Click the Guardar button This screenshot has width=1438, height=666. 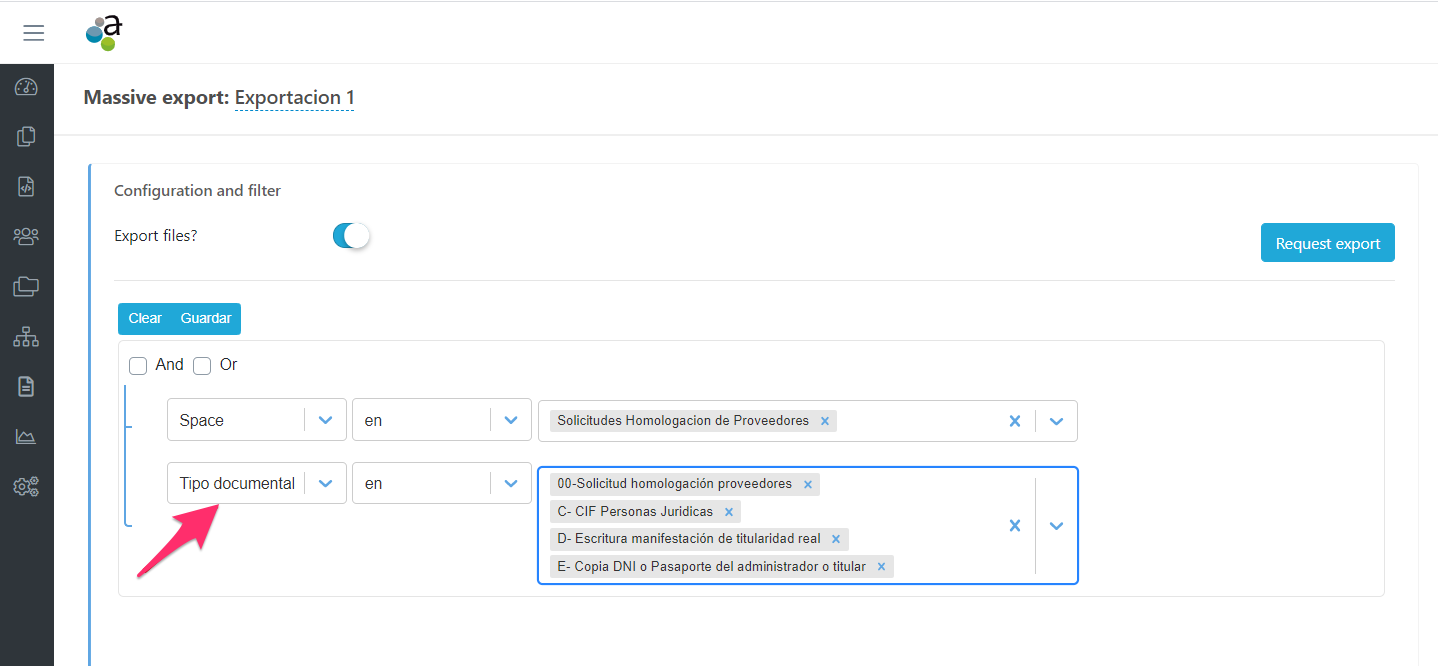point(206,319)
